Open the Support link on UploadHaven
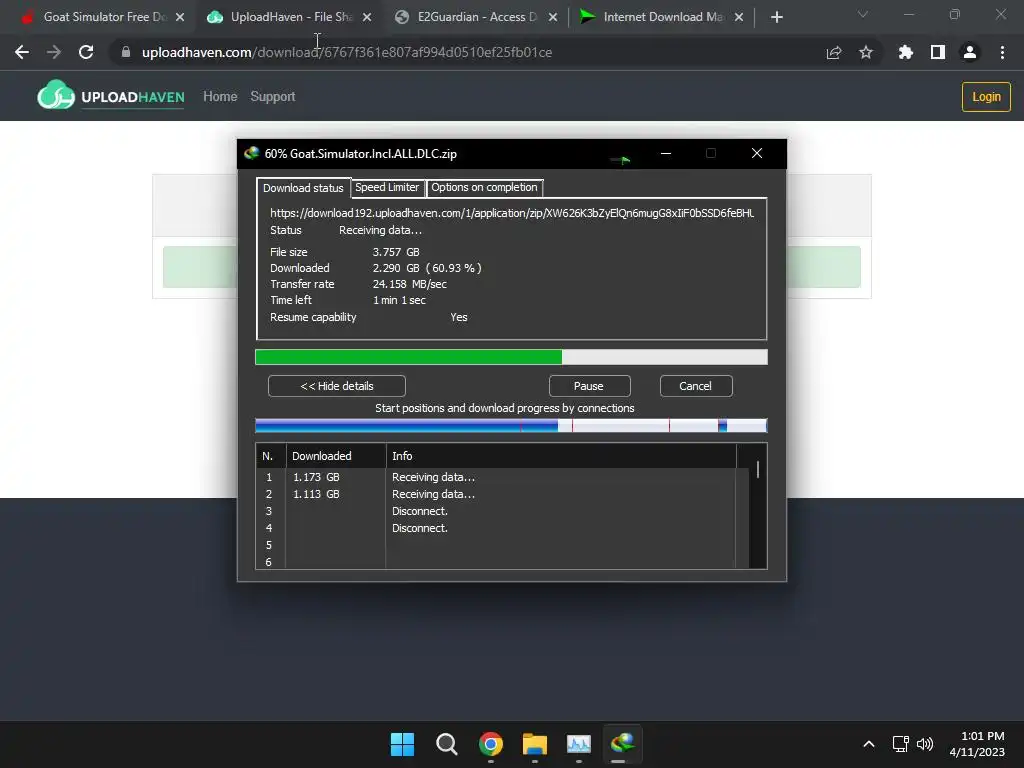Screen dimensions: 1024x768 click(x=273, y=97)
